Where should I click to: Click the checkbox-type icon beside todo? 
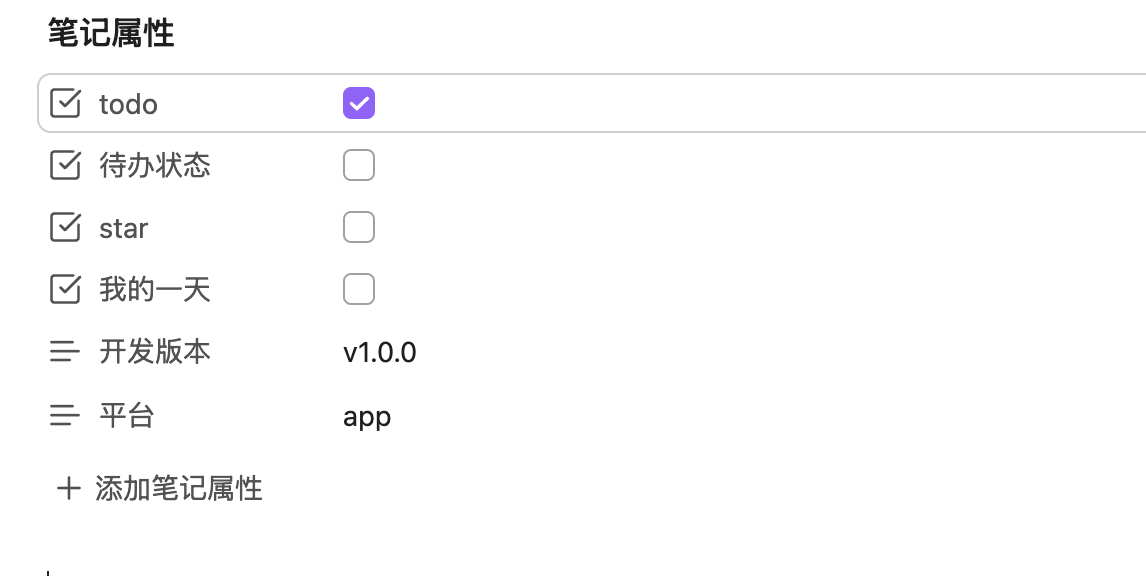[x=65, y=103]
